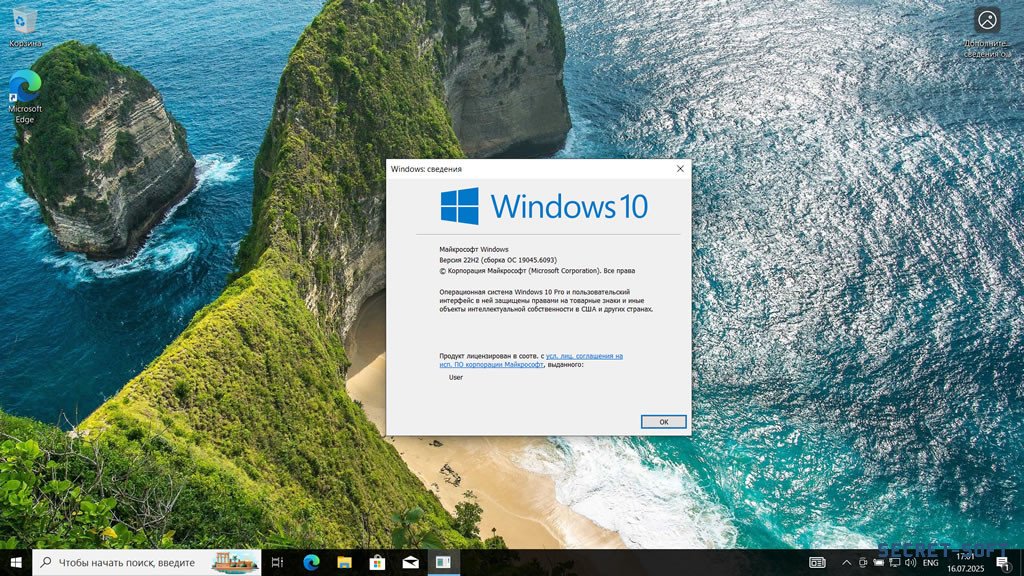Open the Windows Start menu

pos(16,562)
